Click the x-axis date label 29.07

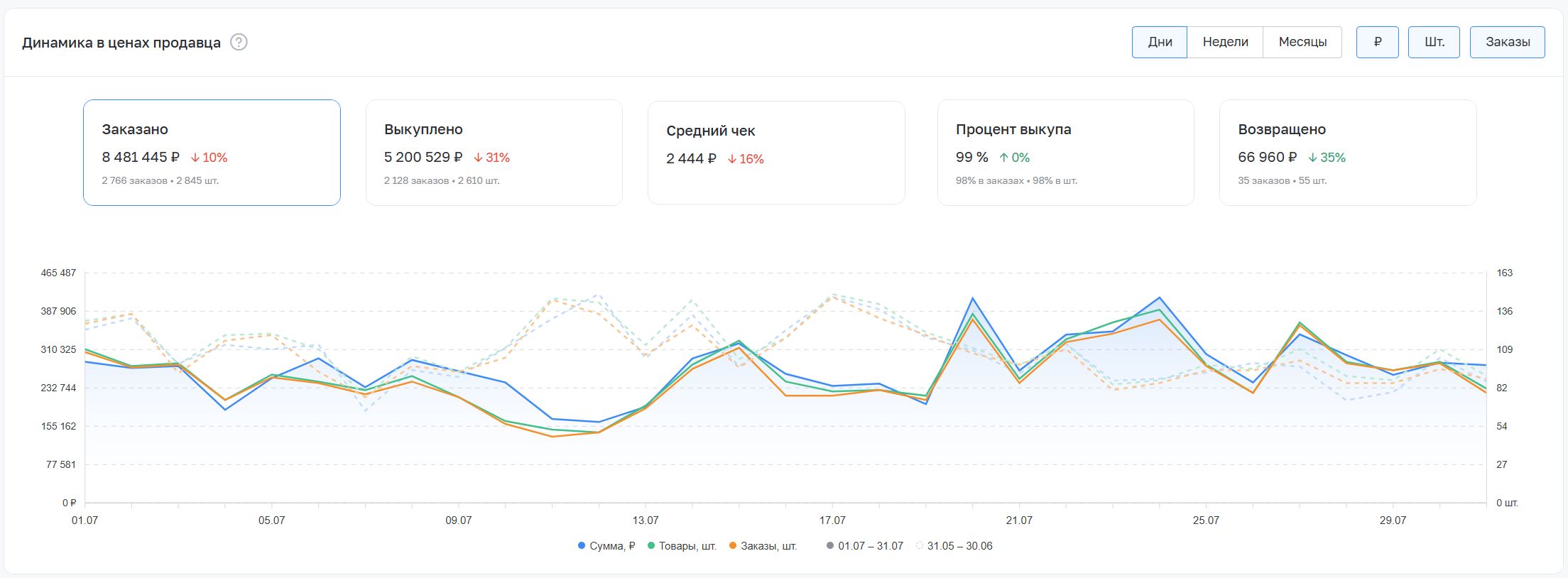point(1393,520)
